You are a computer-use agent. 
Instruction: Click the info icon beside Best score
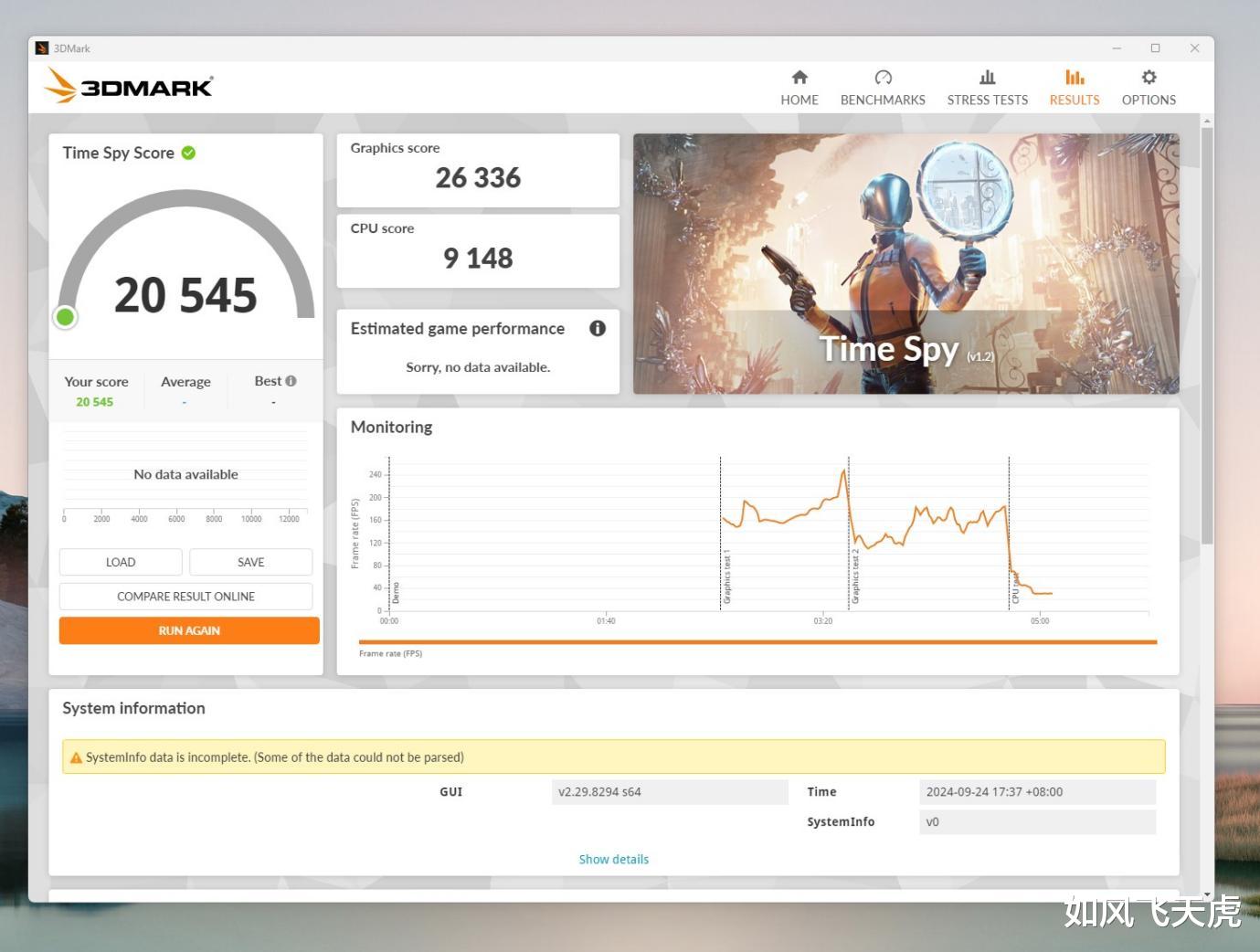tap(291, 381)
